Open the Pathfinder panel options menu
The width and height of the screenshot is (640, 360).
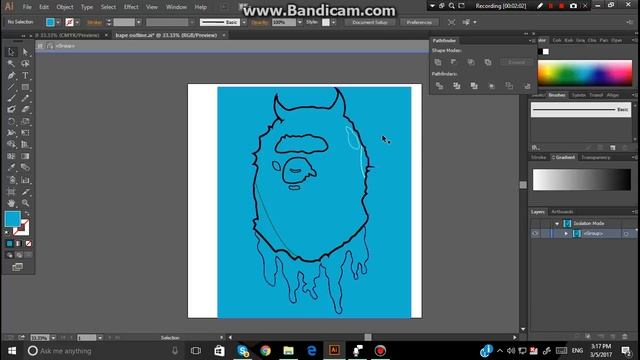[x=531, y=40]
